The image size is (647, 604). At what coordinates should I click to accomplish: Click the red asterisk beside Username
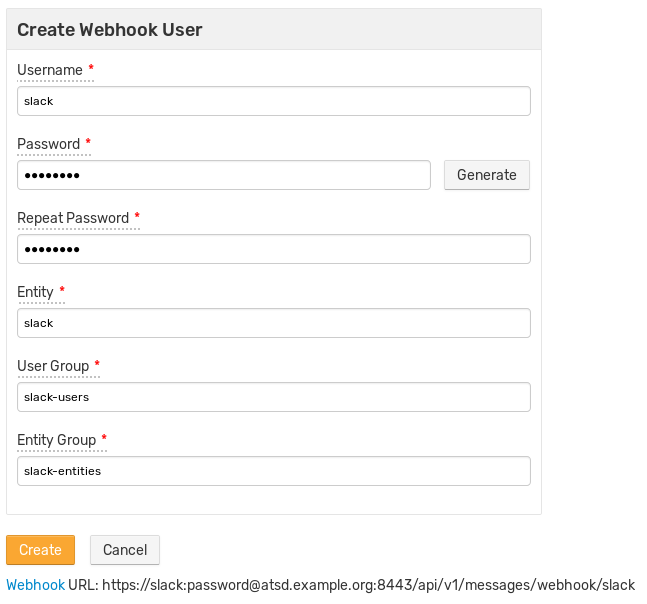[91, 67]
